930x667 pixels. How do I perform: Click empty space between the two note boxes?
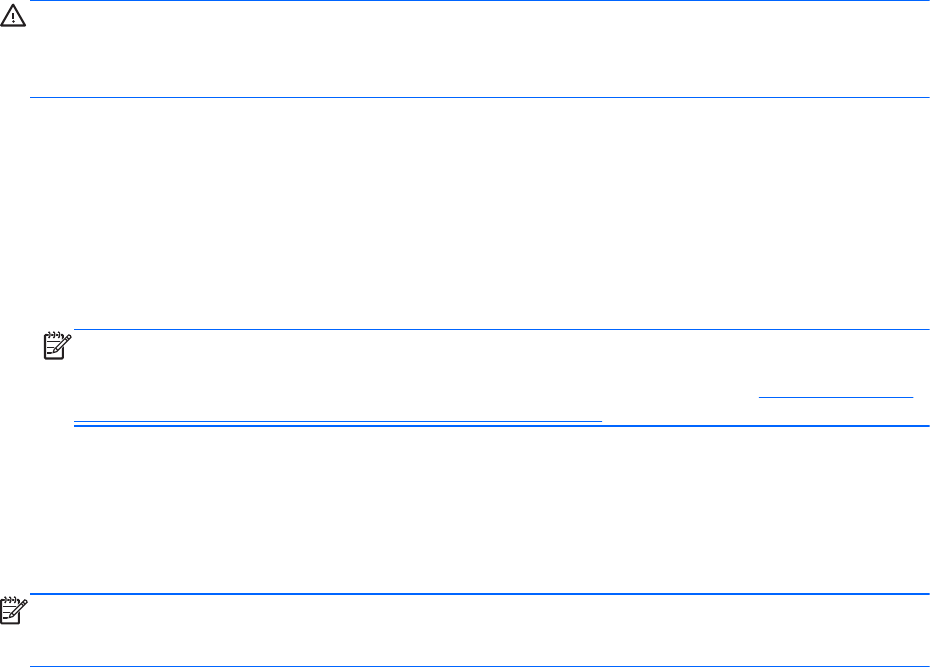[x=465, y=510]
